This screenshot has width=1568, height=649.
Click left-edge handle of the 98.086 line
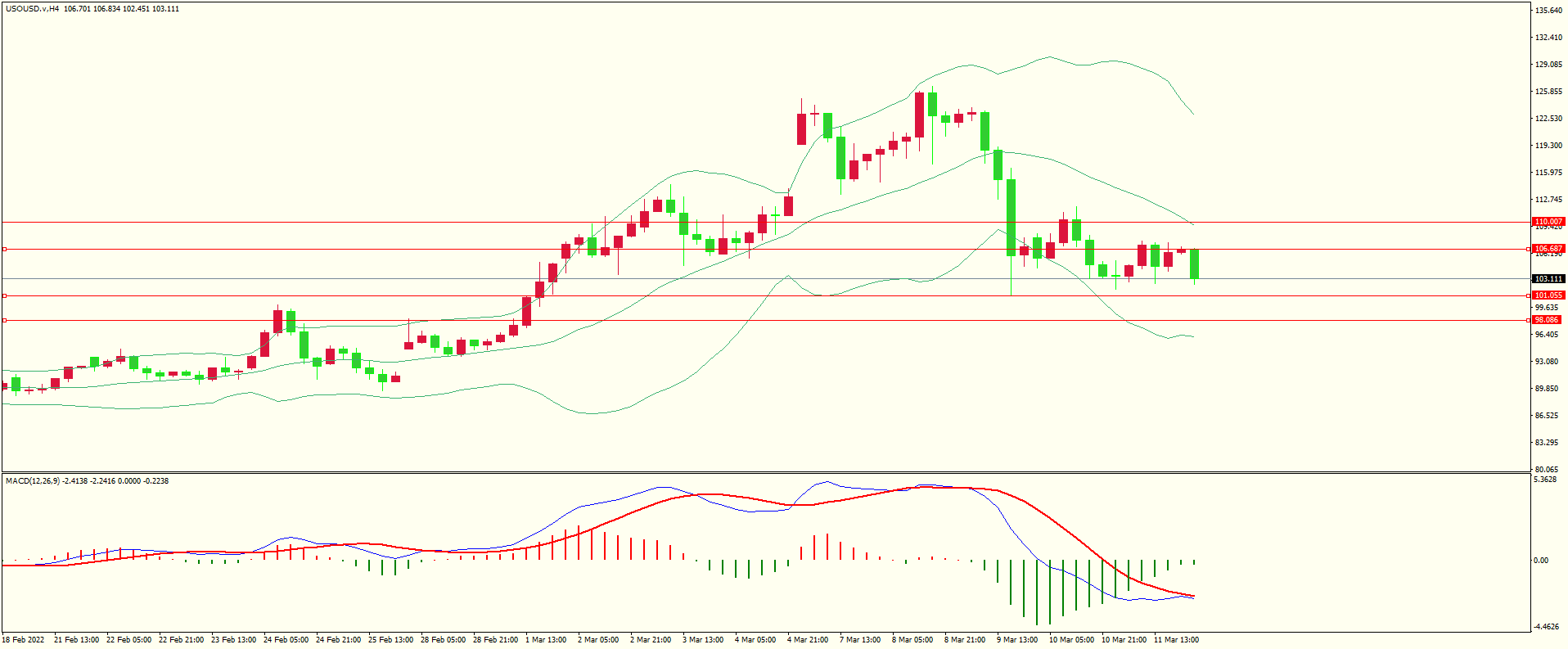(4, 320)
